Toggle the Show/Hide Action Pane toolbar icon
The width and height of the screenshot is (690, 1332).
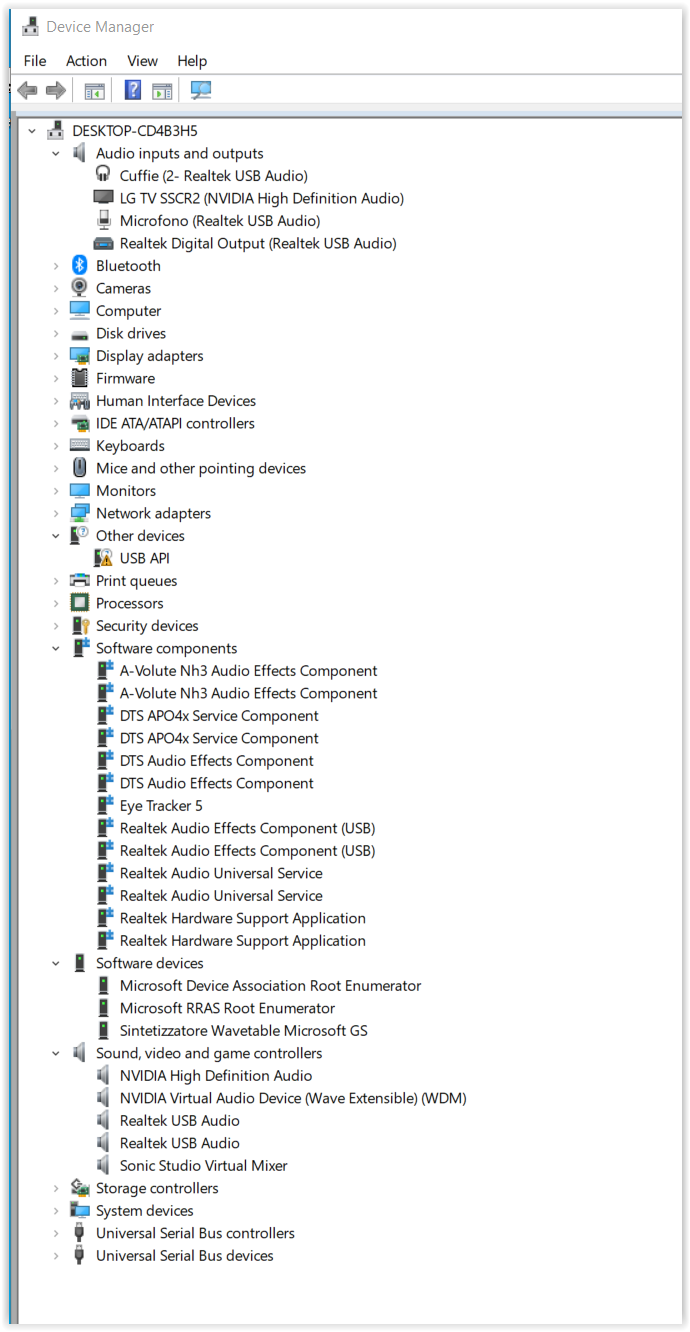pos(162,91)
